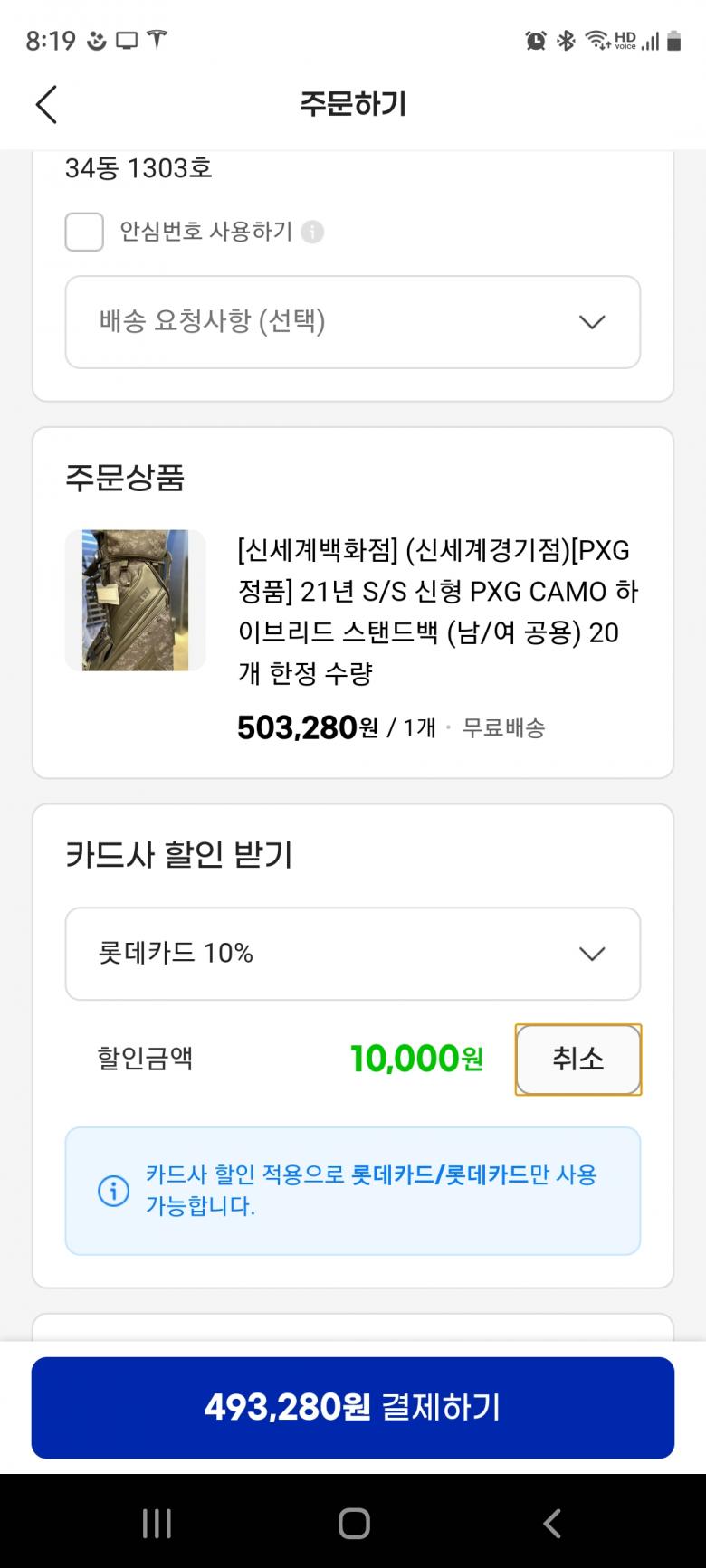Open the PXG CAMO bag product thumbnail
The width and height of the screenshot is (706, 1568).
point(136,600)
